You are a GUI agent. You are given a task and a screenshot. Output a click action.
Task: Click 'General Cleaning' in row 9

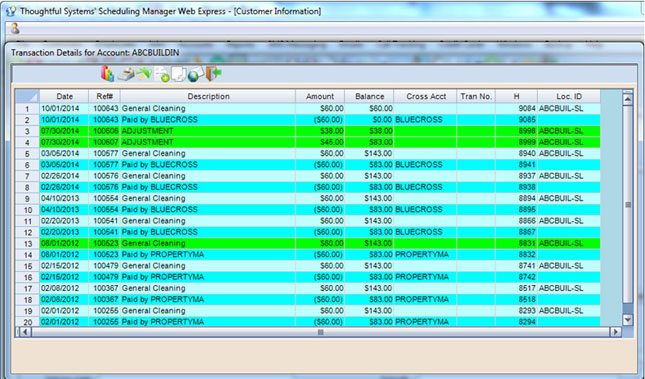[153, 198]
